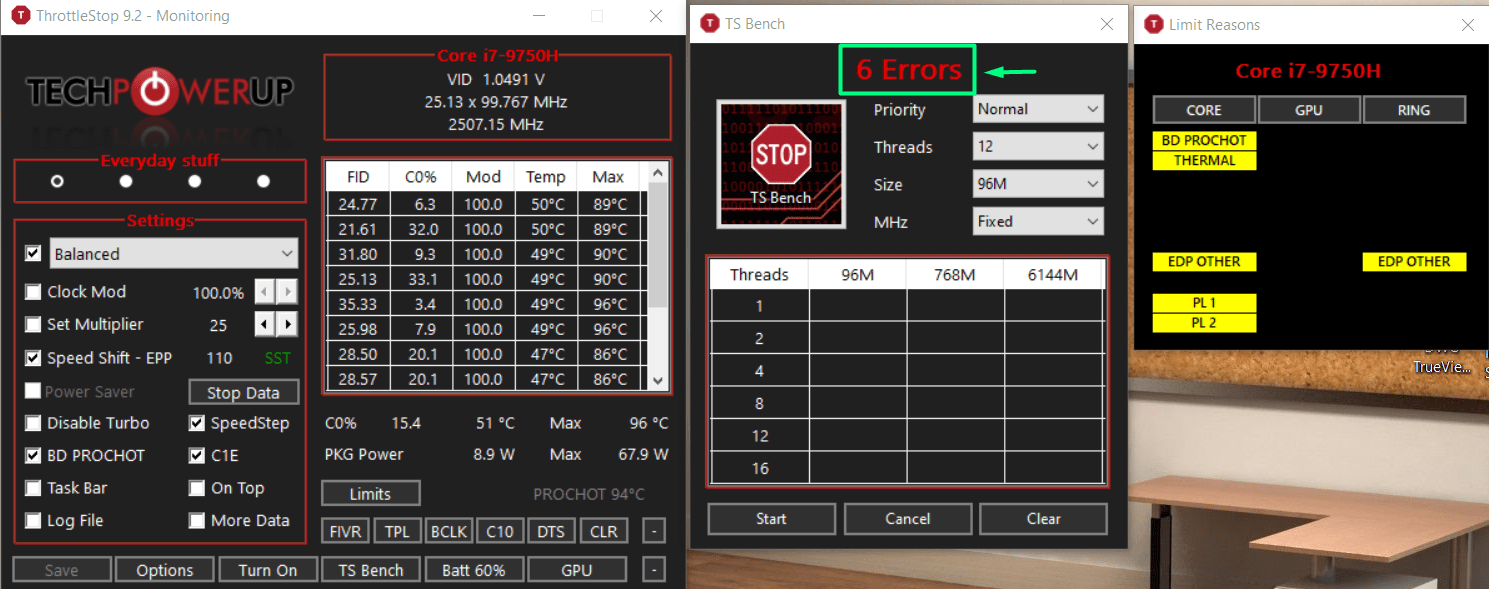This screenshot has width=1489, height=589.
Task: Select the second Everyday stuff profile radio button
Action: (125, 181)
